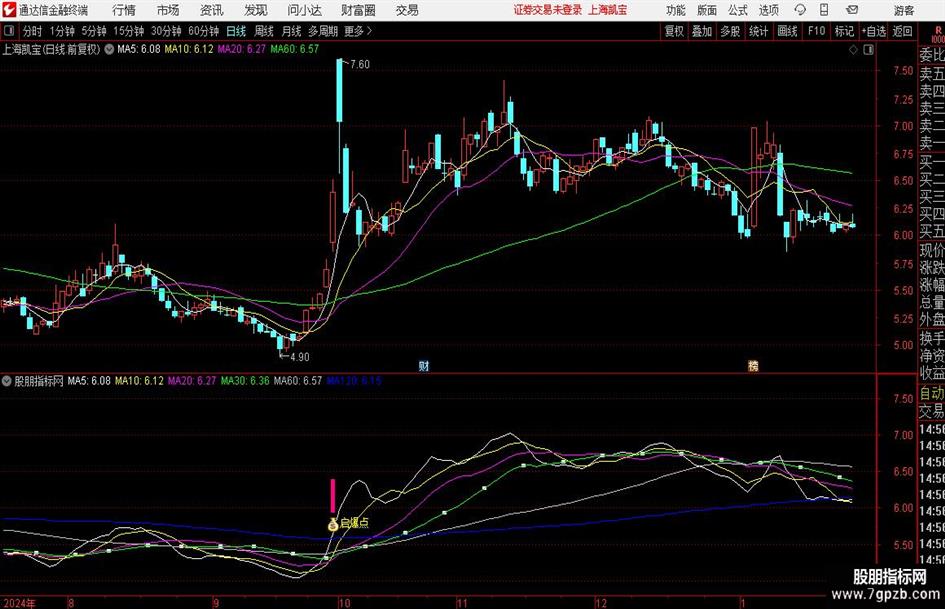Viewport: 945px width, 609px height.
Task: Toggle the left panel layout icon
Action: (x=9, y=31)
